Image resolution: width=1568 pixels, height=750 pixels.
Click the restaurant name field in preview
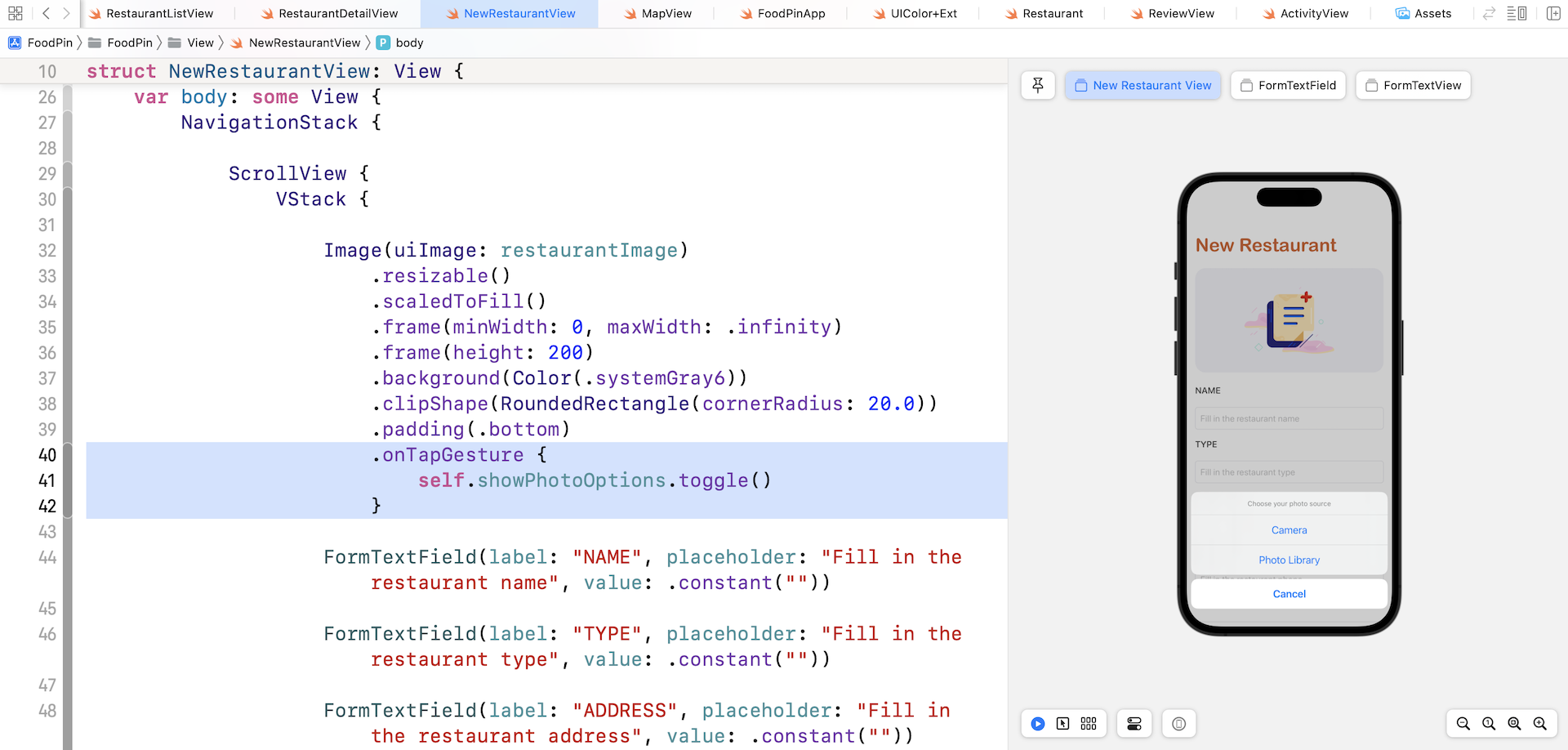click(1289, 418)
